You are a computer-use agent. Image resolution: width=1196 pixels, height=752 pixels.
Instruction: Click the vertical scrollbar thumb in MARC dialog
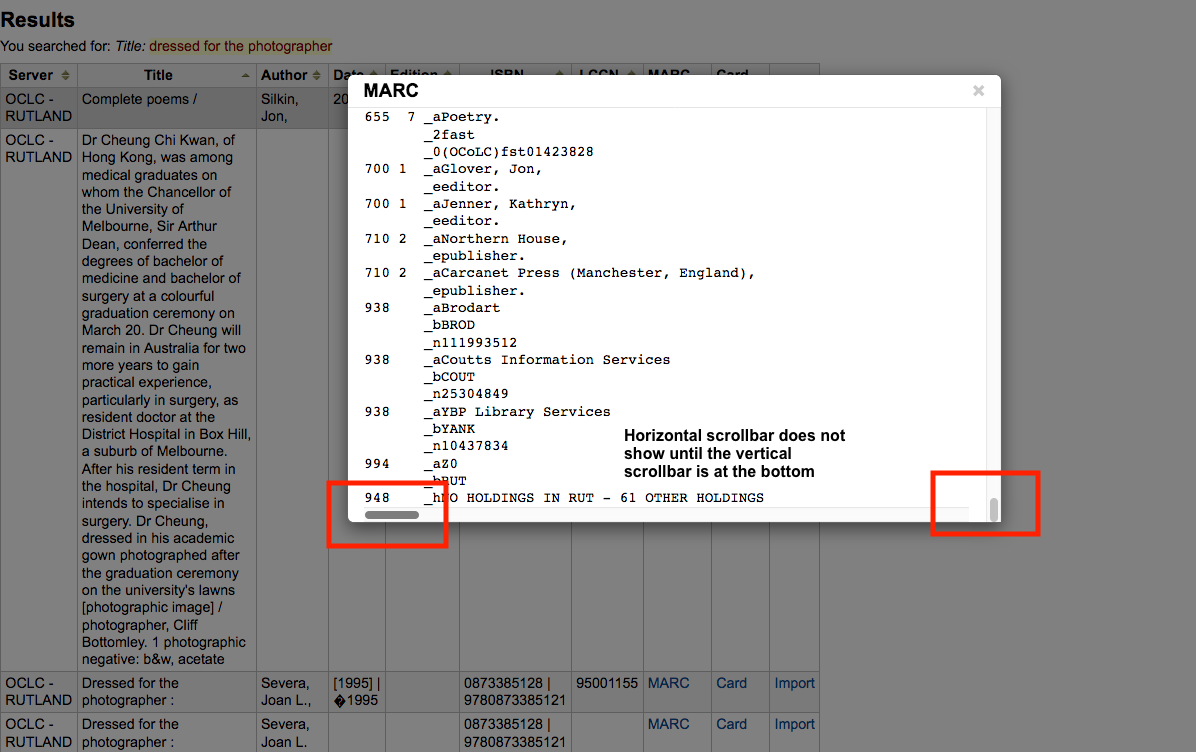(993, 509)
